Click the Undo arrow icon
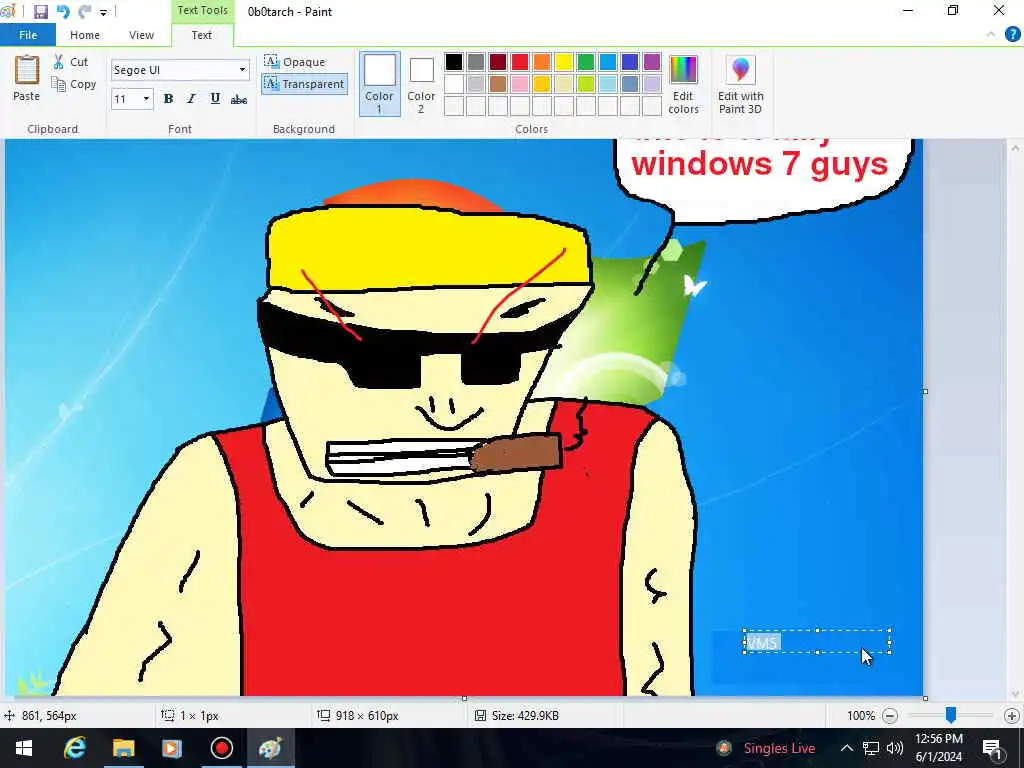The image size is (1024, 768). [63, 11]
